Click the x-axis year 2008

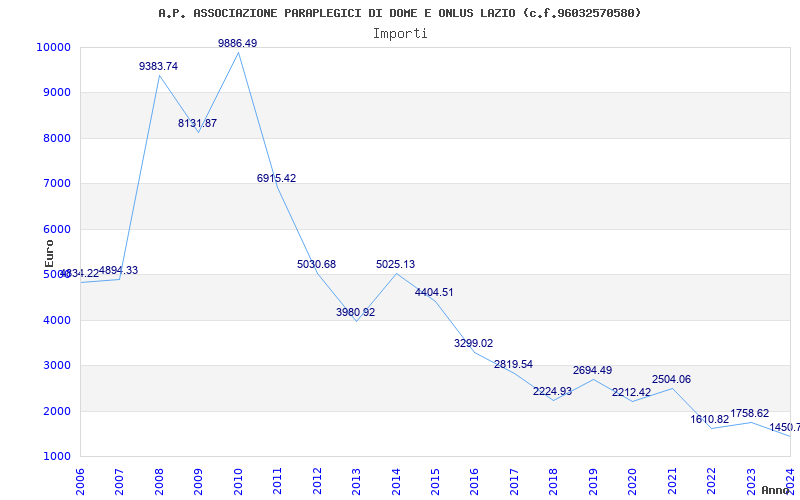[x=159, y=481]
